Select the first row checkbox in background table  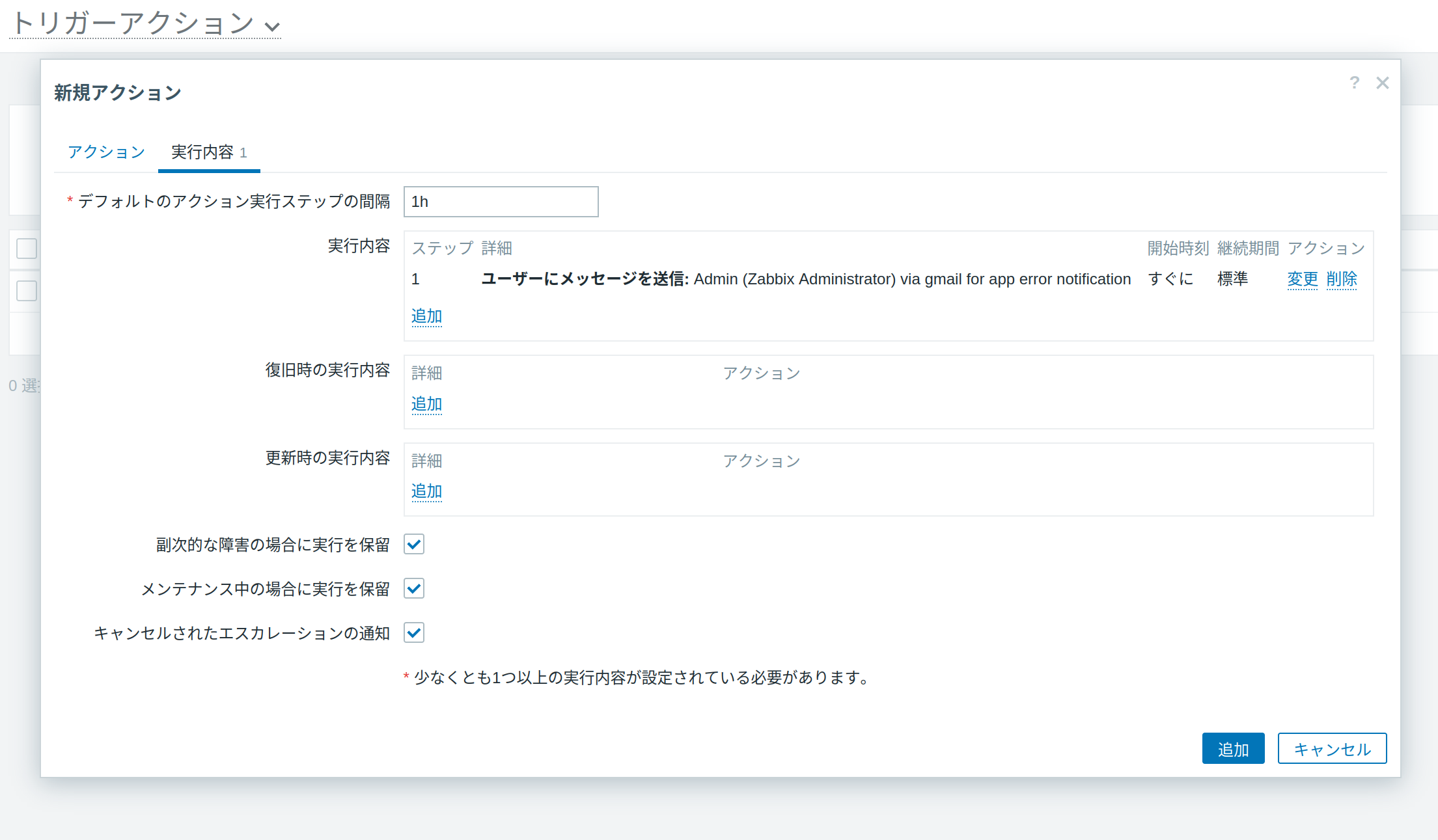click(26, 291)
